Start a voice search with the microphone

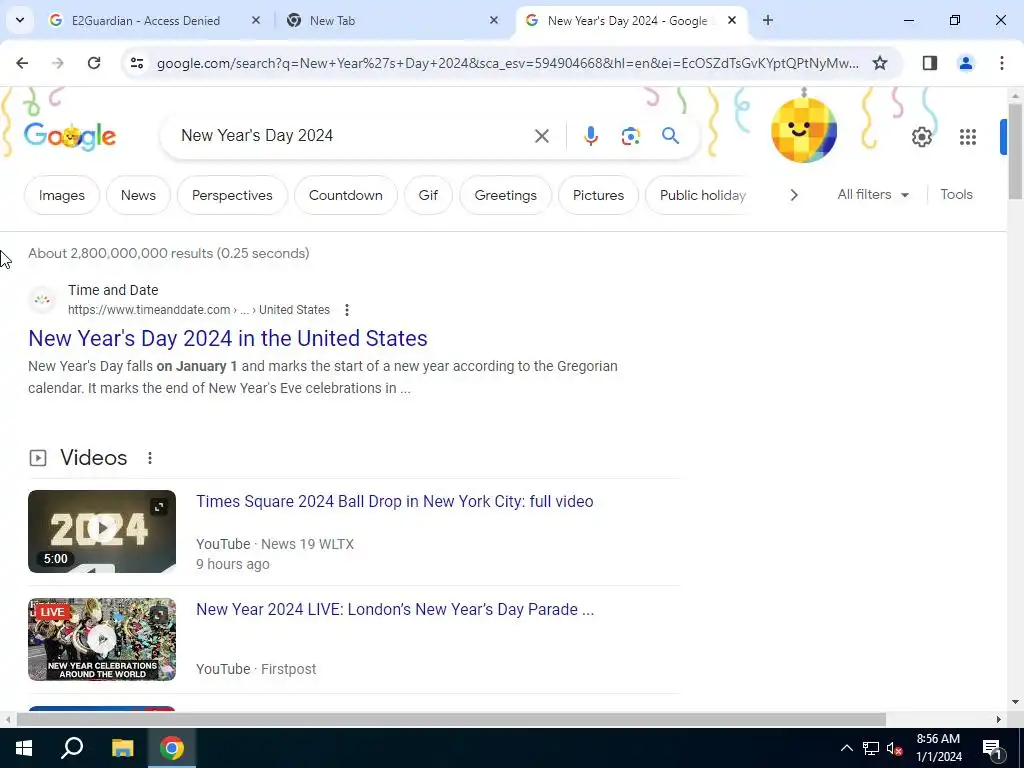click(x=590, y=136)
